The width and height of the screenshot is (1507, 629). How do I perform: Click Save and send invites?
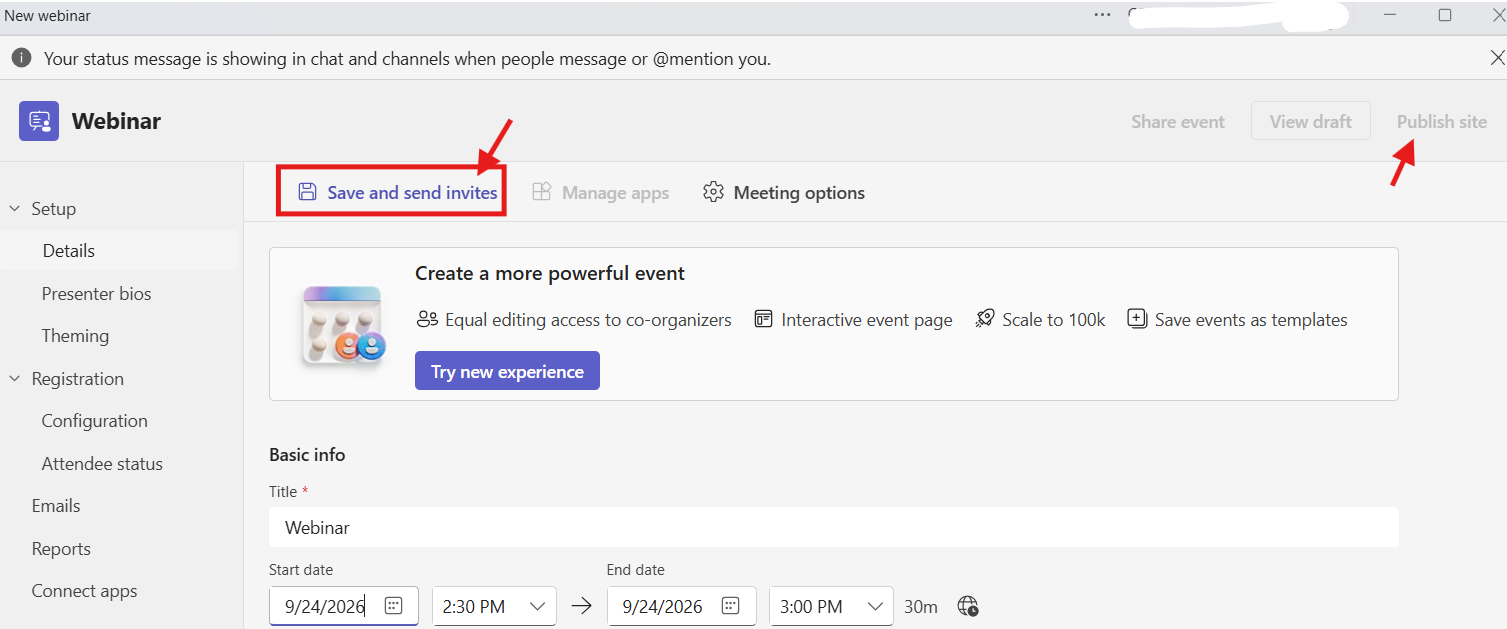tap(398, 192)
